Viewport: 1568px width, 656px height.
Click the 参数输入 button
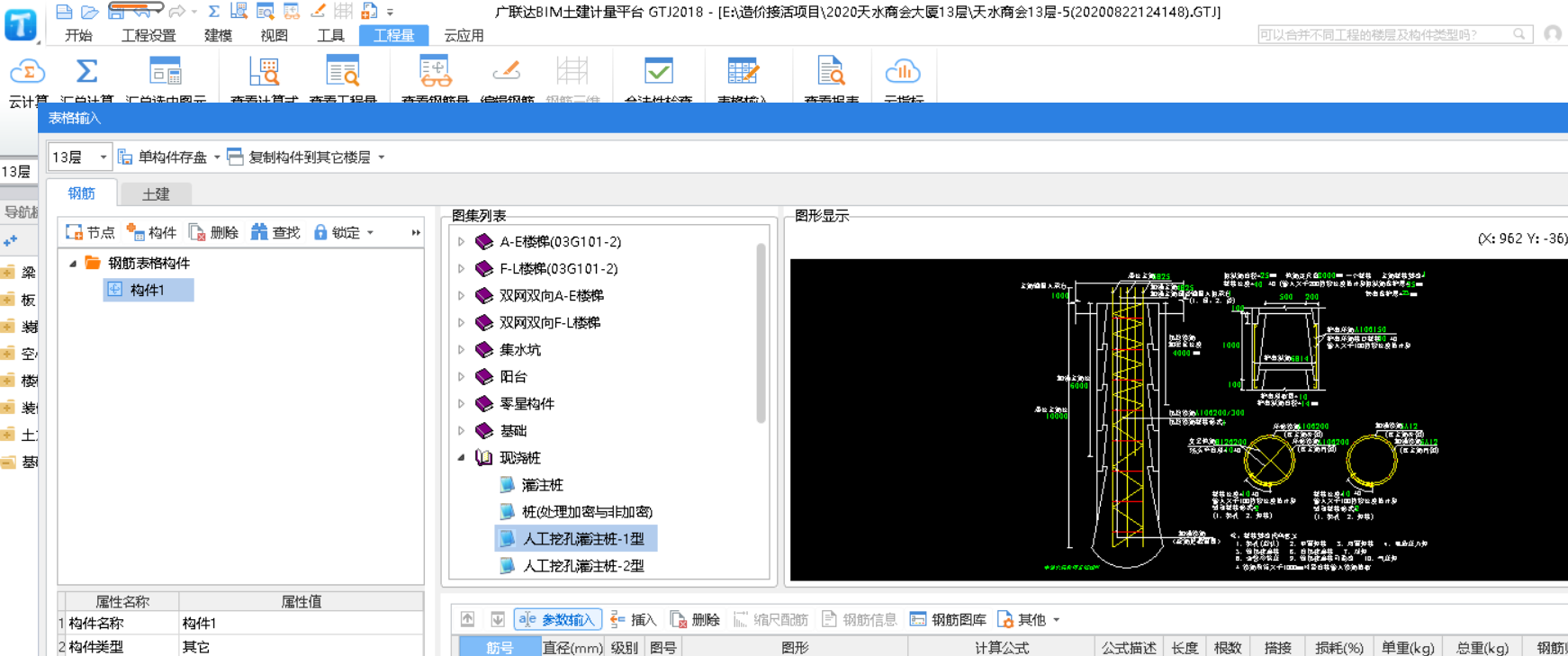tap(557, 619)
